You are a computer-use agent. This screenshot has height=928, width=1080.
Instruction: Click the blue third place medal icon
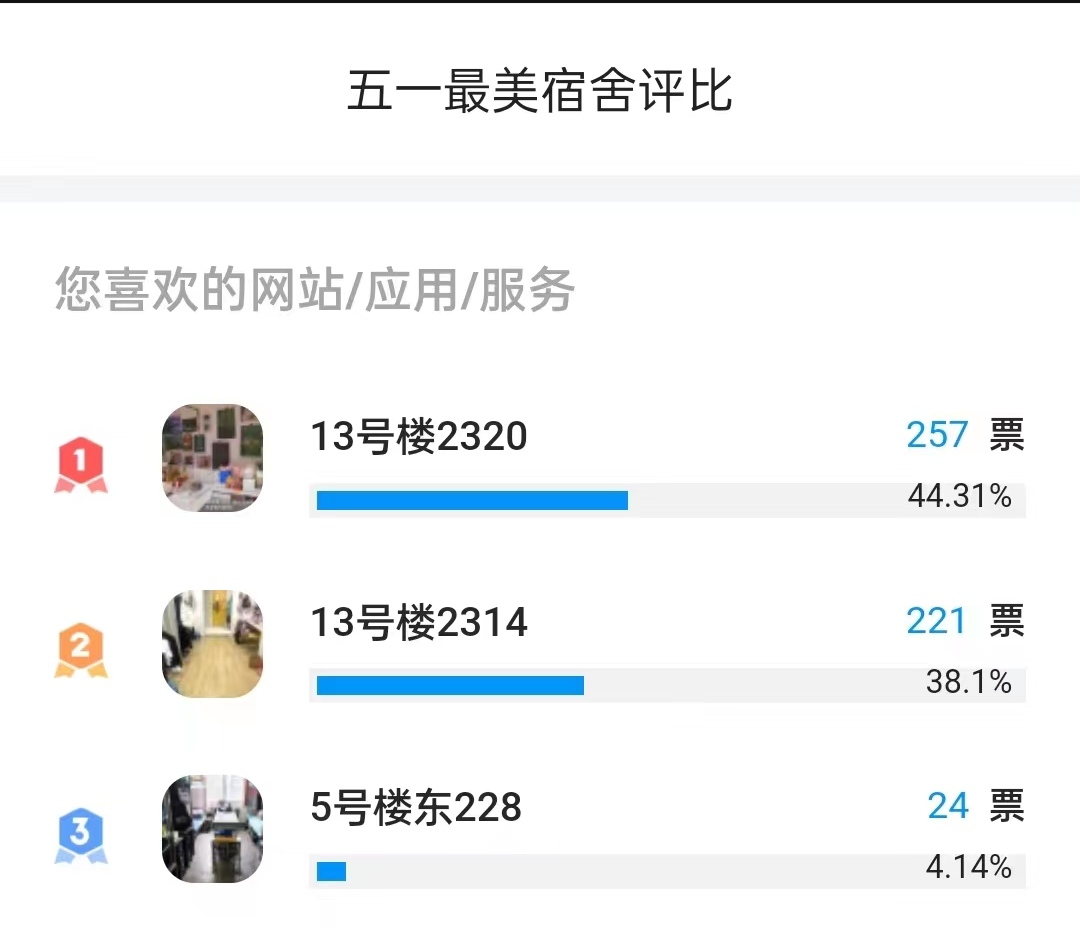click(81, 836)
